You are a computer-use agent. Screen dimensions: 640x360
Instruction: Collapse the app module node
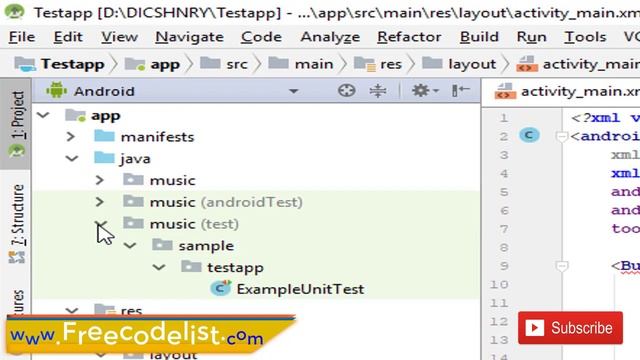[43, 116]
